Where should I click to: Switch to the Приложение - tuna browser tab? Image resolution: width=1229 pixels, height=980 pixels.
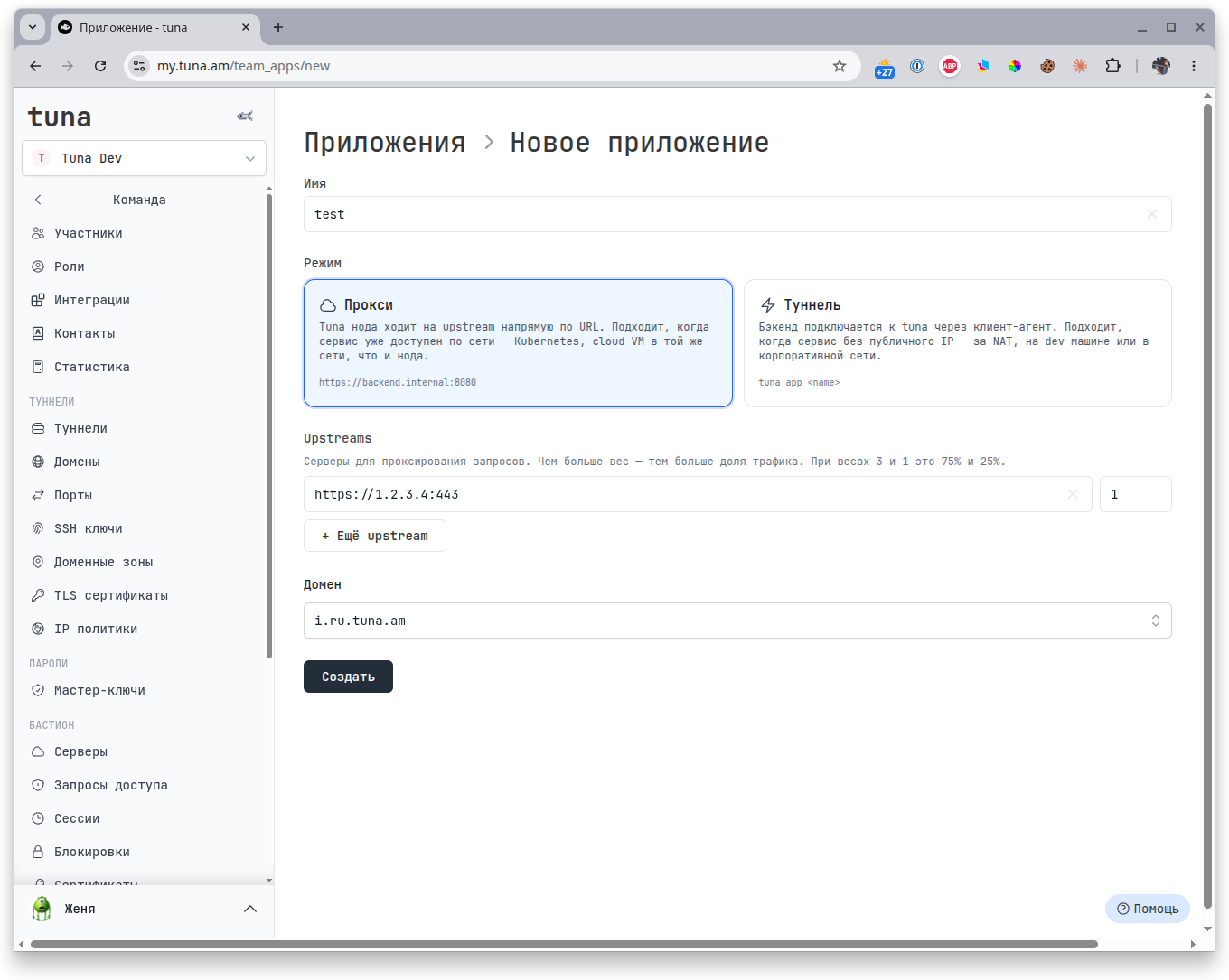(155, 28)
